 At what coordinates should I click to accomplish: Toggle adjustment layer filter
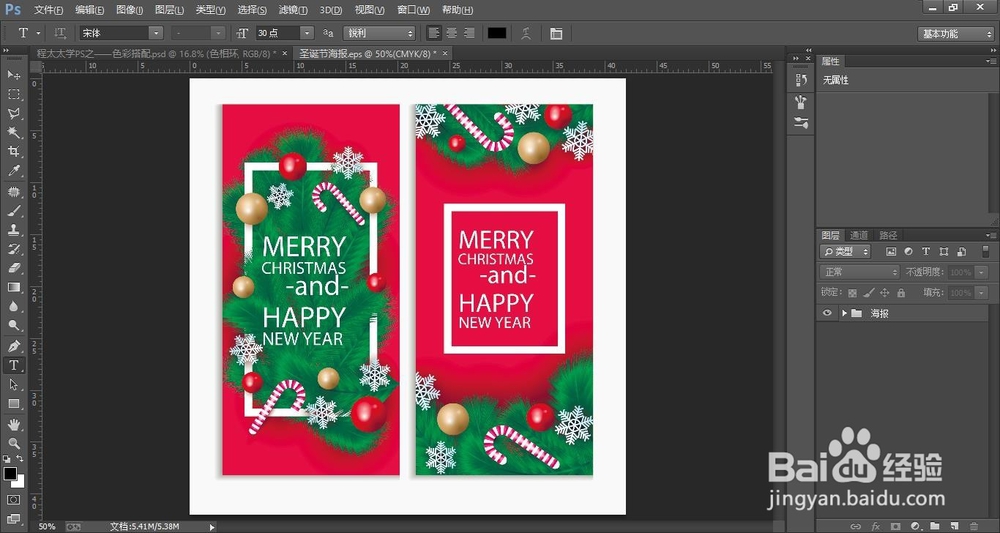[x=908, y=252]
